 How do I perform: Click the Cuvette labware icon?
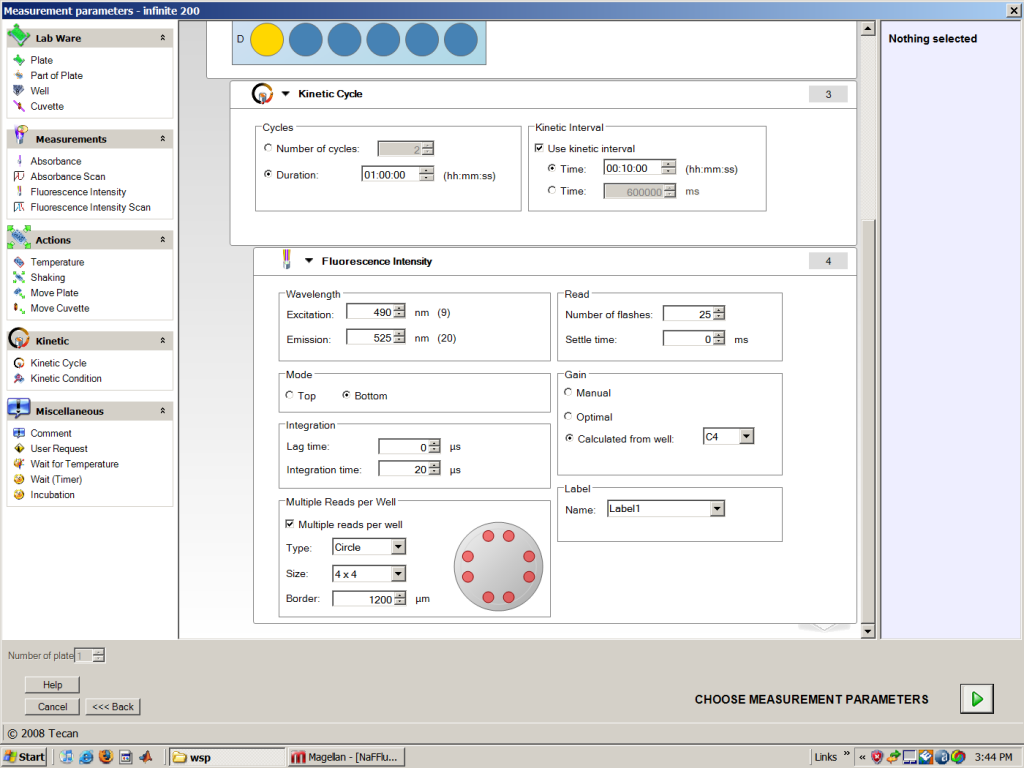[x=19, y=106]
